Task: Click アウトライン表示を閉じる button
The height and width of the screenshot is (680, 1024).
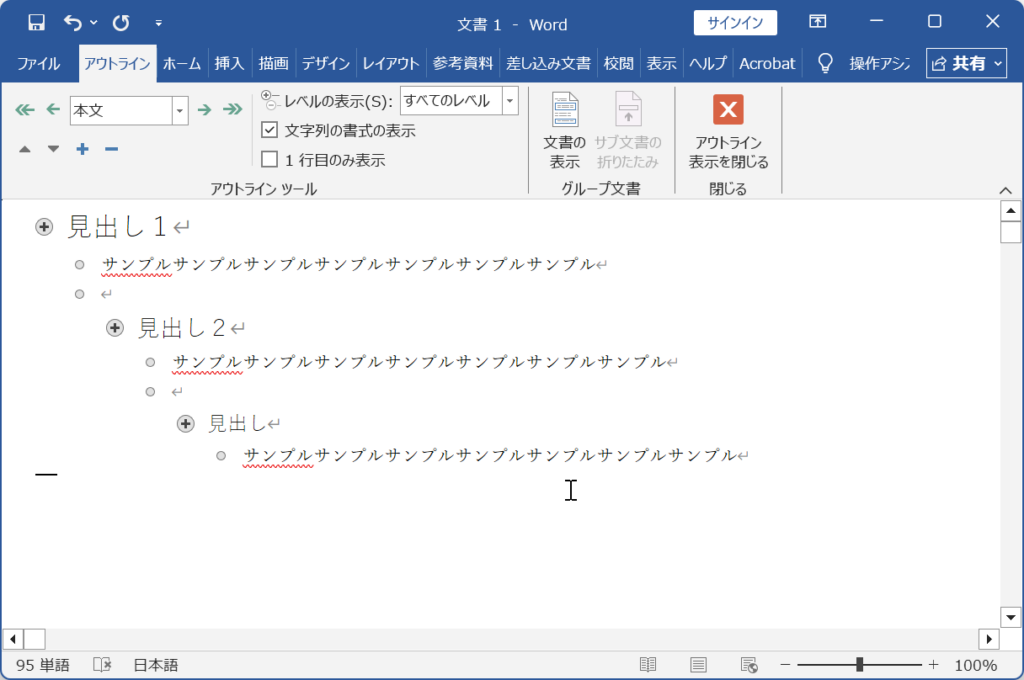Action: [728, 130]
